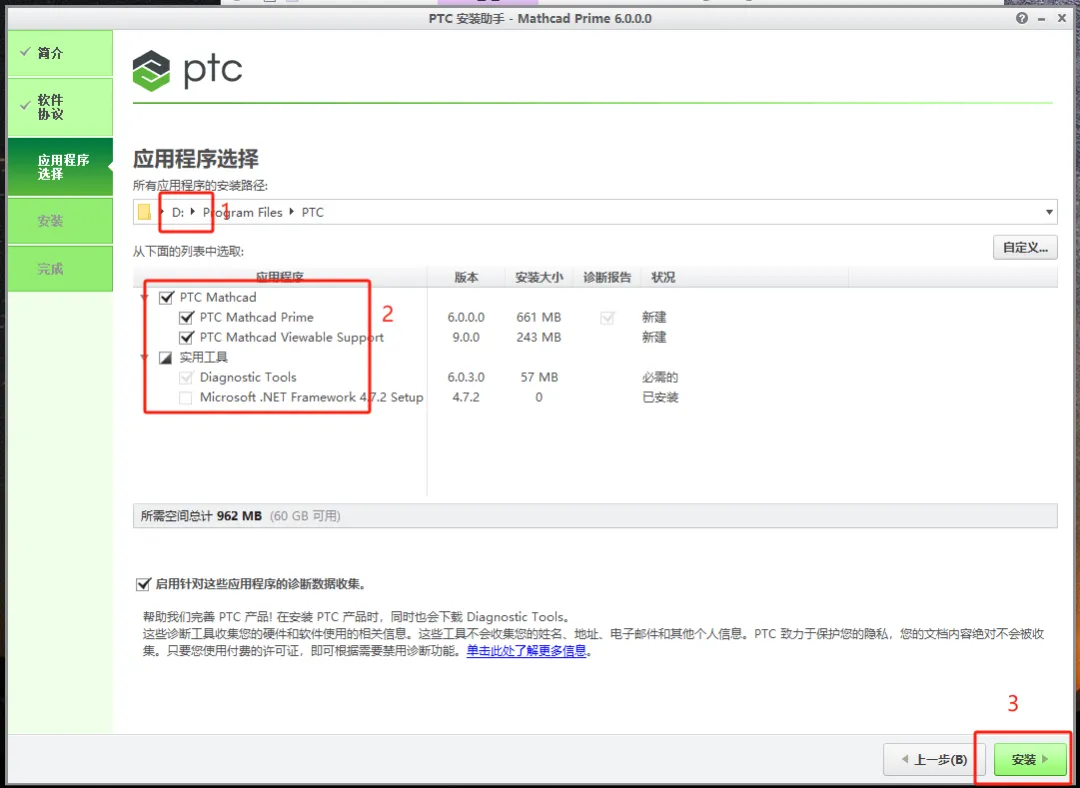Toggle the PTC Mathcad group checkbox
The height and width of the screenshot is (788, 1080).
tap(166, 298)
